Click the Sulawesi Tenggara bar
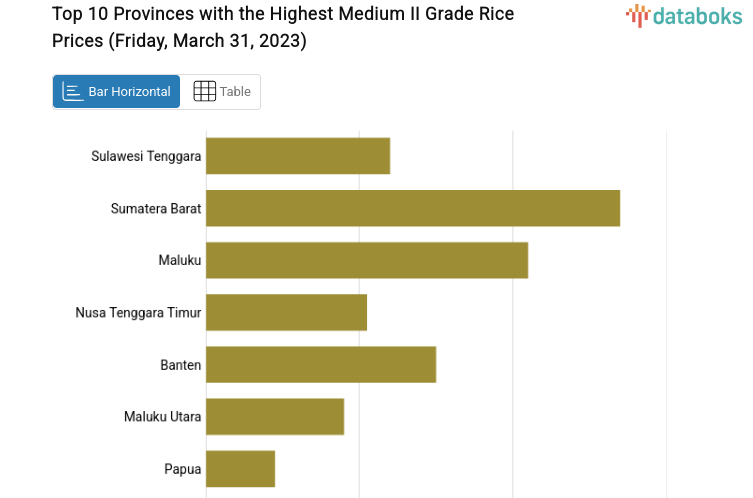Image resolution: width=753 pixels, height=498 pixels. pyautogui.click(x=298, y=156)
